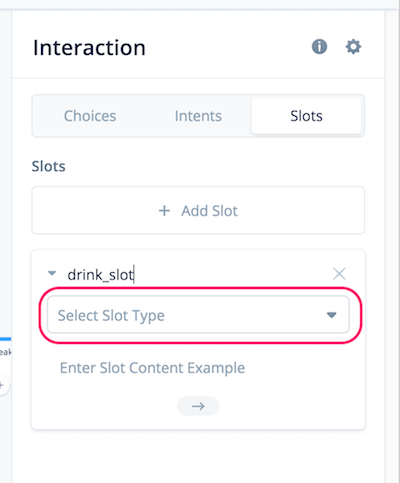
Task: Open the Interaction settings gear
Action: pos(353,47)
